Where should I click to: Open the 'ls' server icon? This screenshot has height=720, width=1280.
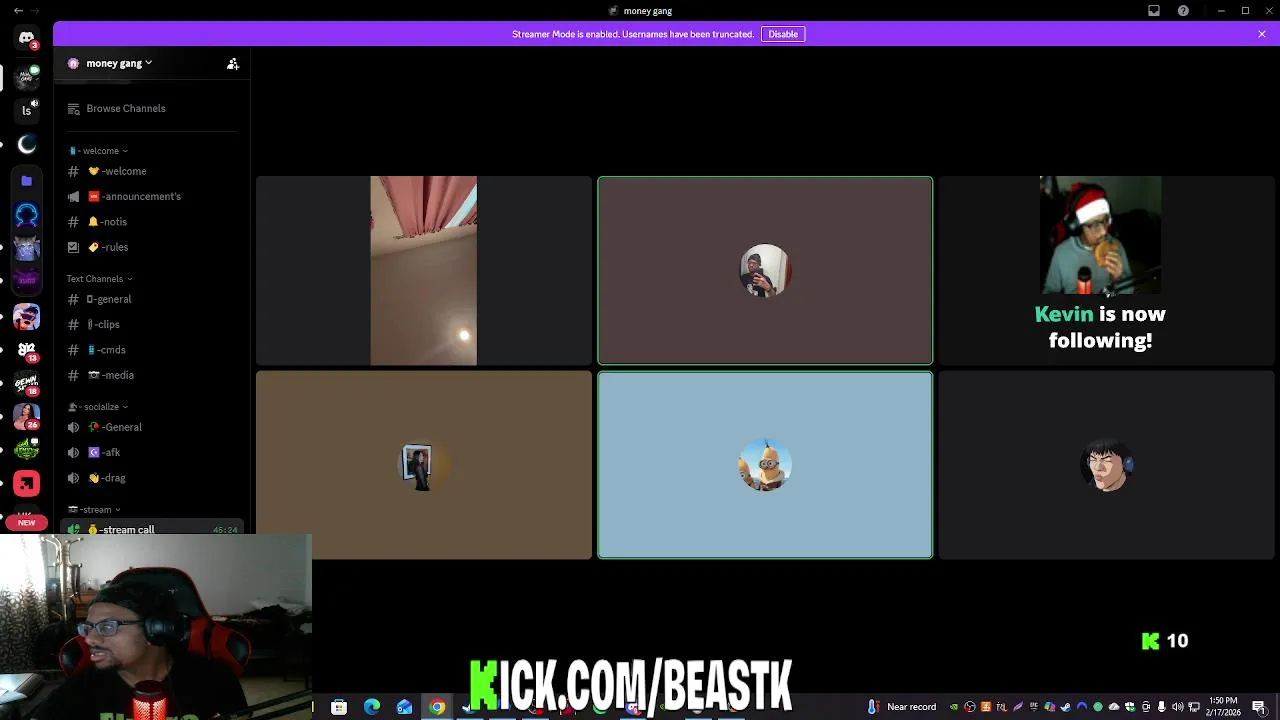click(27, 110)
